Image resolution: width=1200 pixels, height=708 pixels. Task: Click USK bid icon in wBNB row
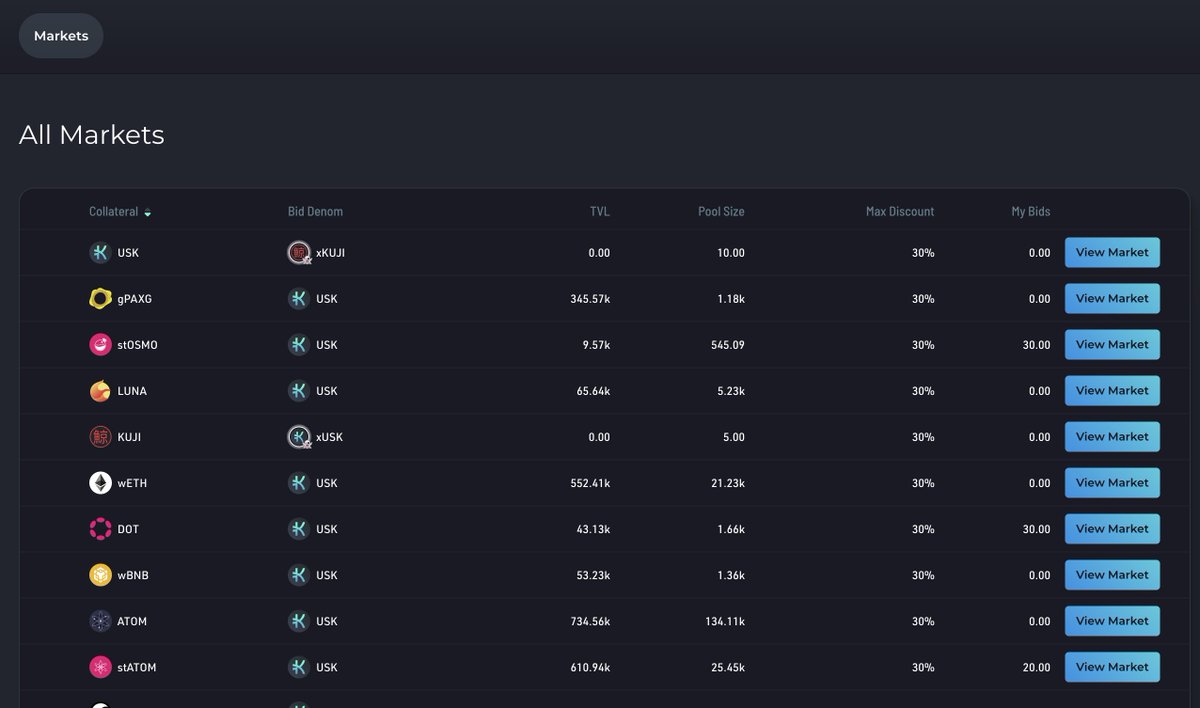click(299, 575)
